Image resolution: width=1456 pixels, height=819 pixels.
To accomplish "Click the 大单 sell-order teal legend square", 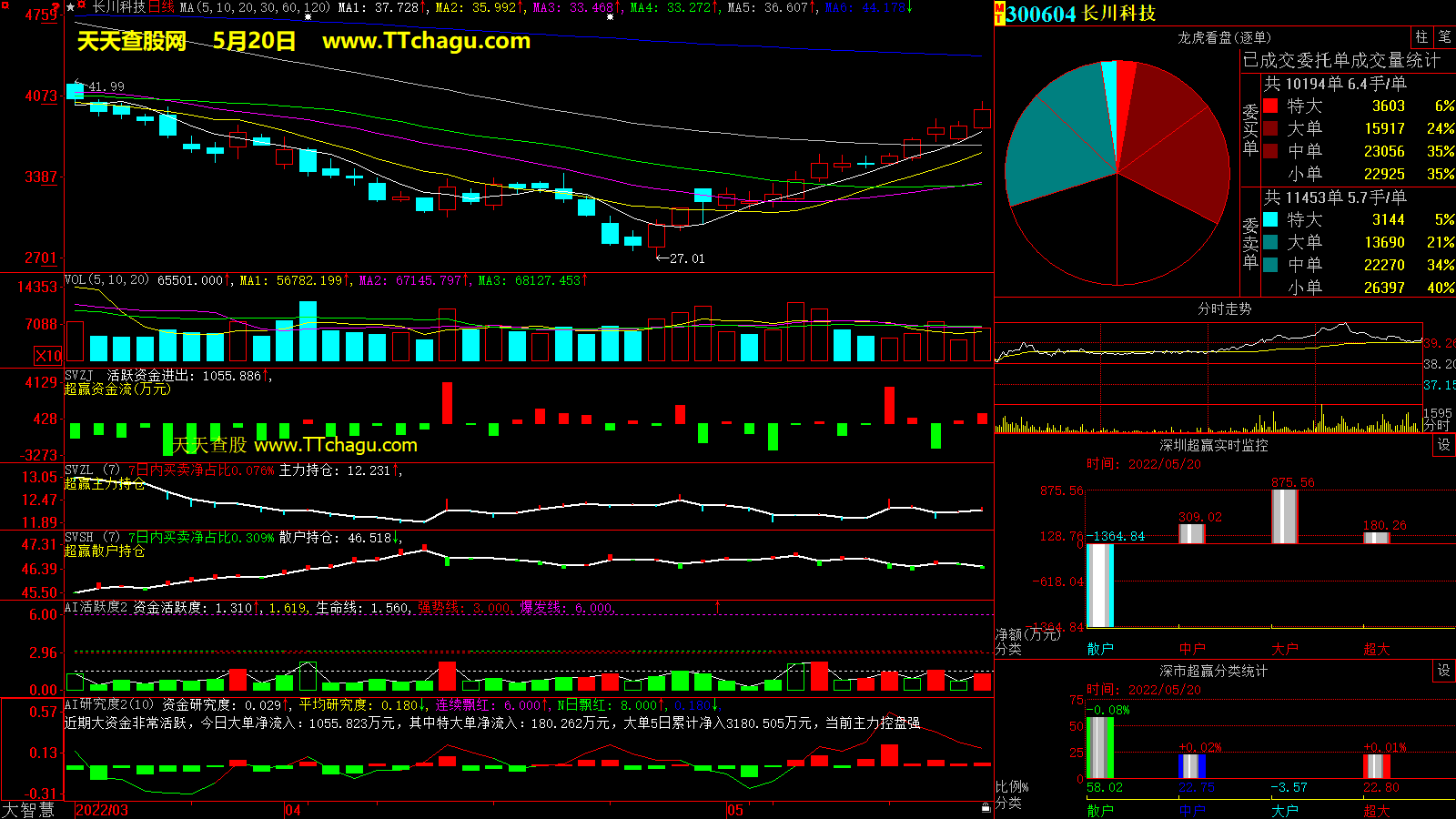I will 1270,242.
